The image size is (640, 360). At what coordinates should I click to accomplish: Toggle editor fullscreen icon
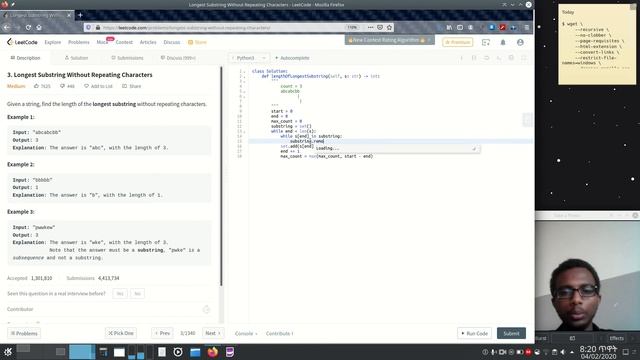524,58
